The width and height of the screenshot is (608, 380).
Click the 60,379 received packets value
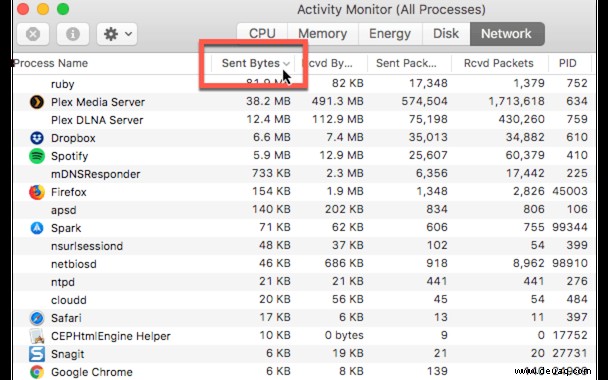[525, 155]
